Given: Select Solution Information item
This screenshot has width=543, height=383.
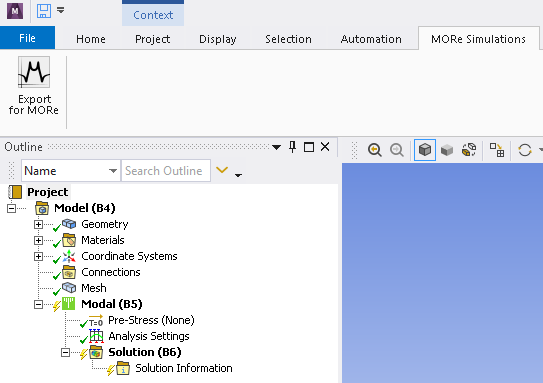Looking at the screenshot, I should pyautogui.click(x=184, y=368).
